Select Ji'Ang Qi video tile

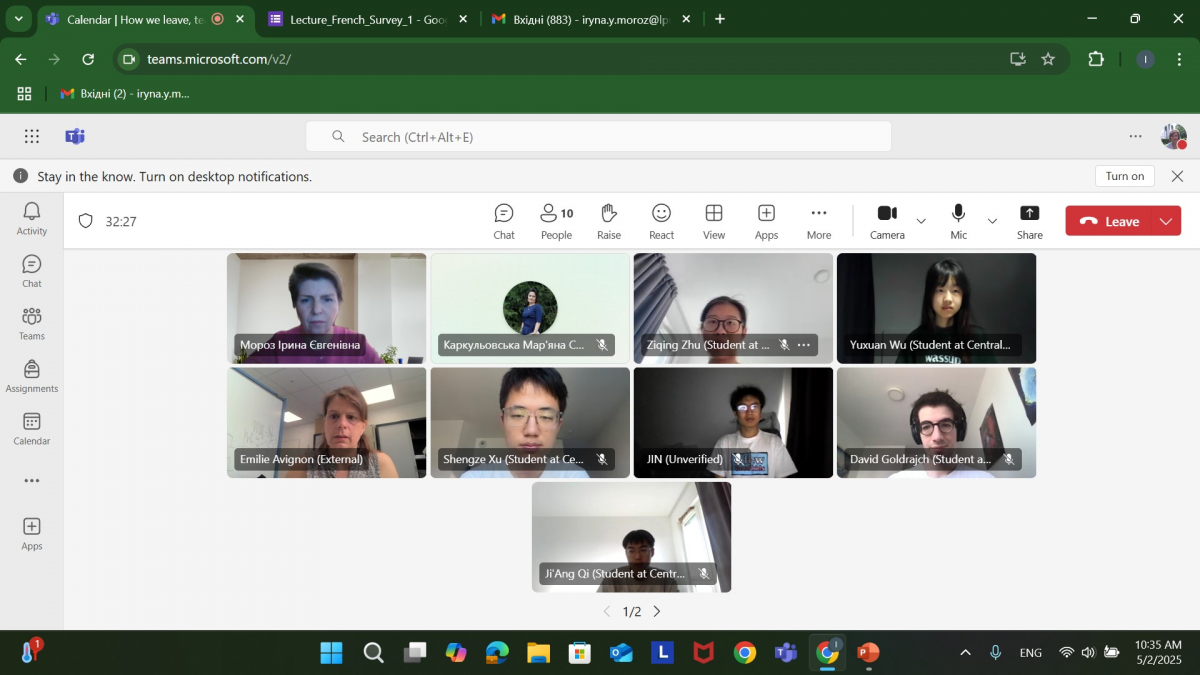point(631,537)
